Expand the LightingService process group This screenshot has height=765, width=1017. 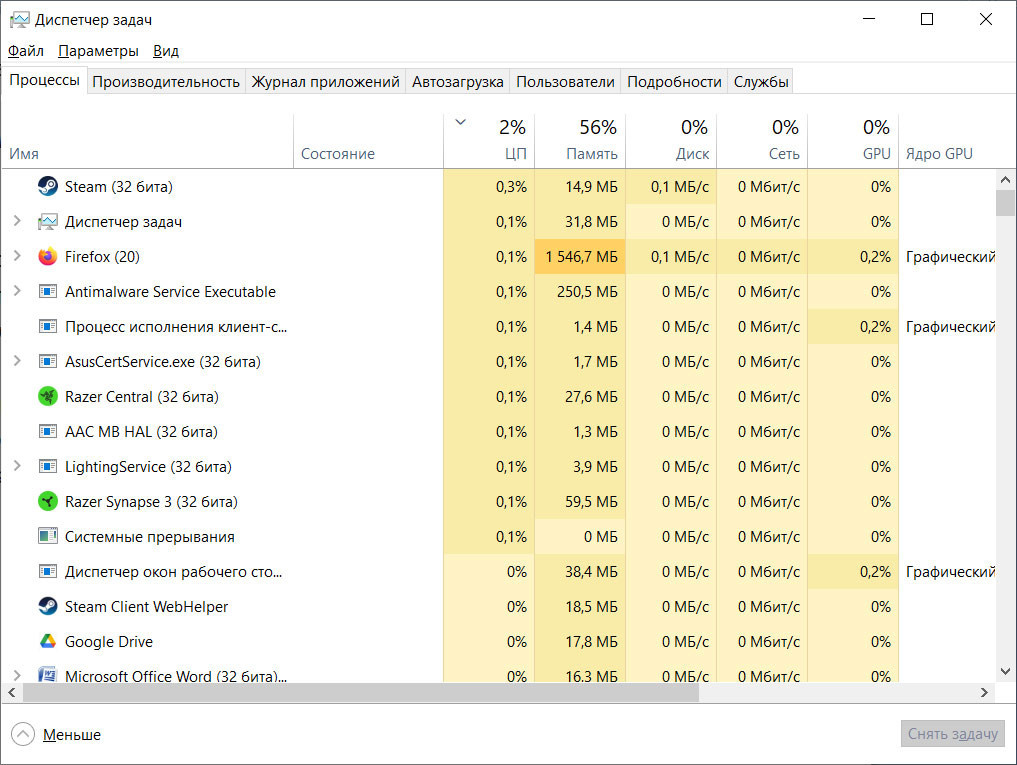18,467
